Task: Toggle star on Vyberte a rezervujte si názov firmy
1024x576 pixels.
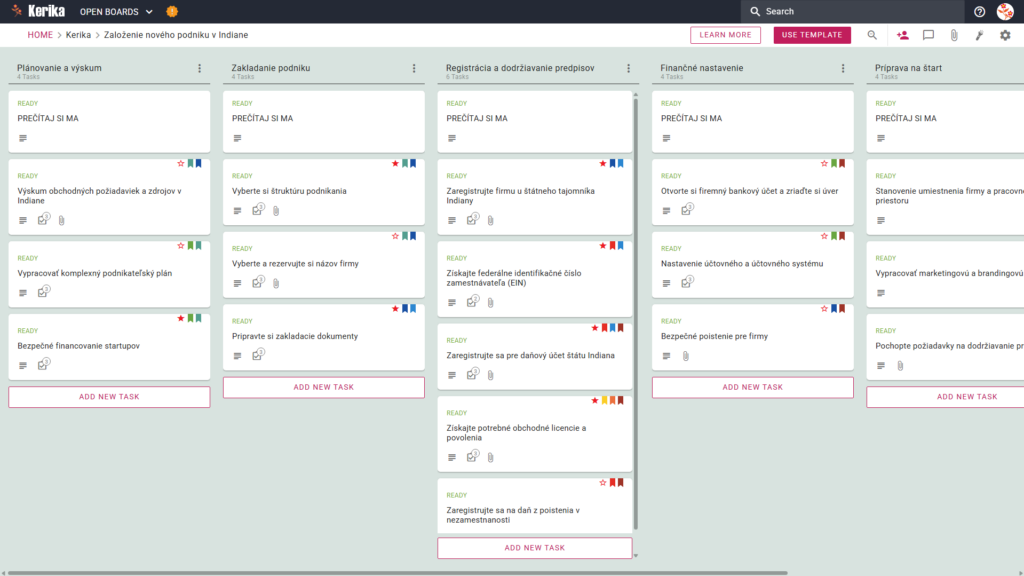Action: pos(395,236)
